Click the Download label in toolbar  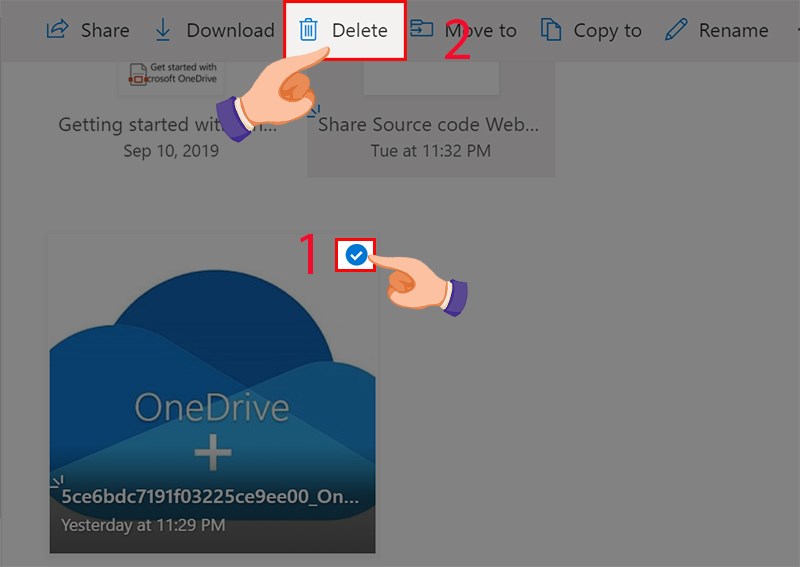(231, 31)
